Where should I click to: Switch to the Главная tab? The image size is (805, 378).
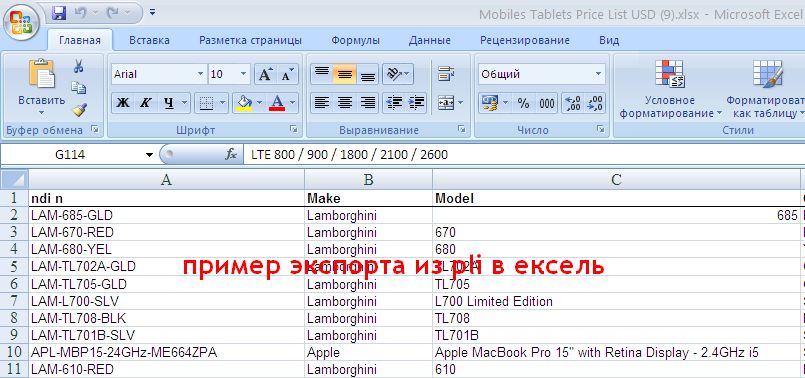[x=80, y=40]
